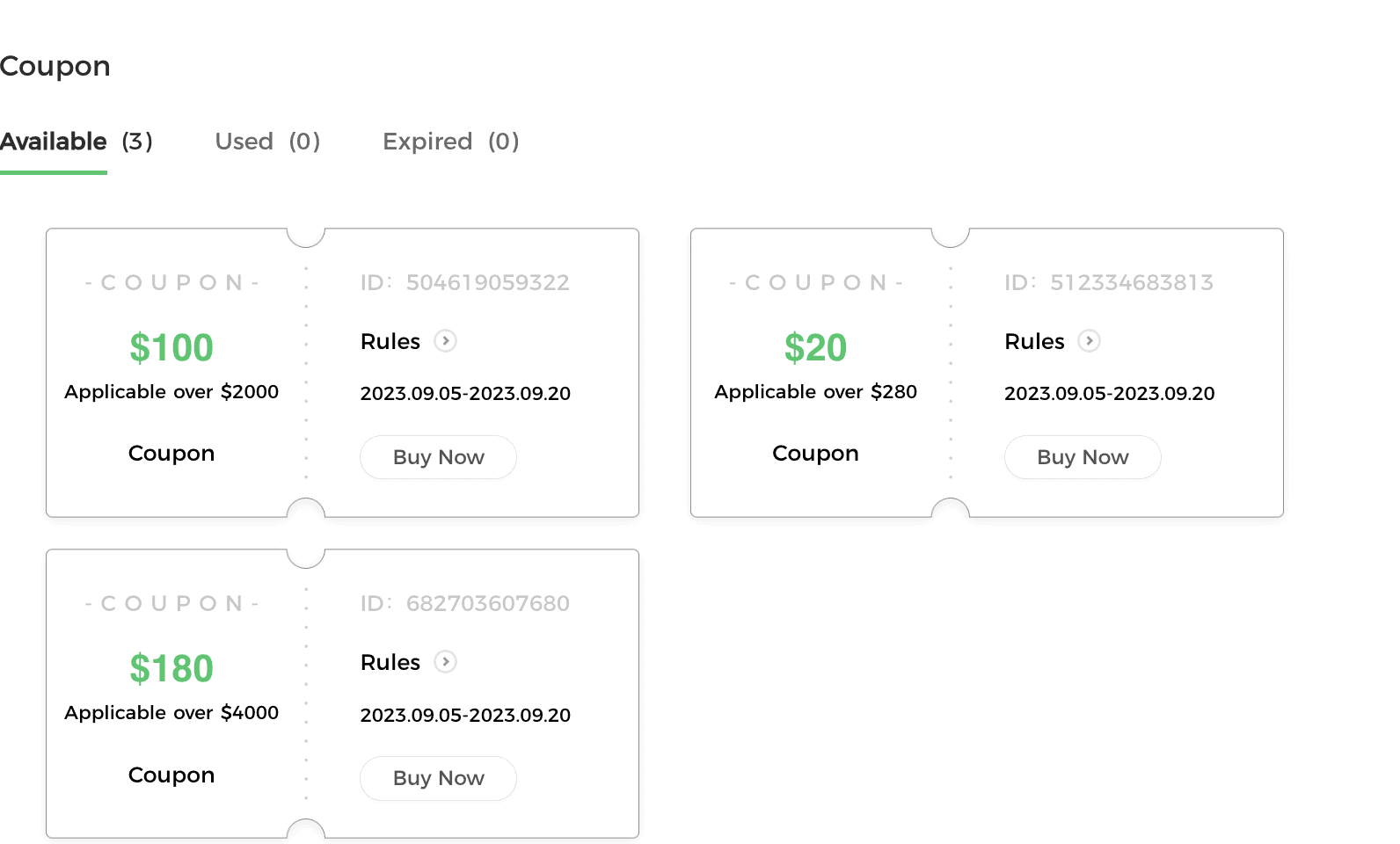
Task: Switch to the Available coupons tab
Action: (76, 142)
